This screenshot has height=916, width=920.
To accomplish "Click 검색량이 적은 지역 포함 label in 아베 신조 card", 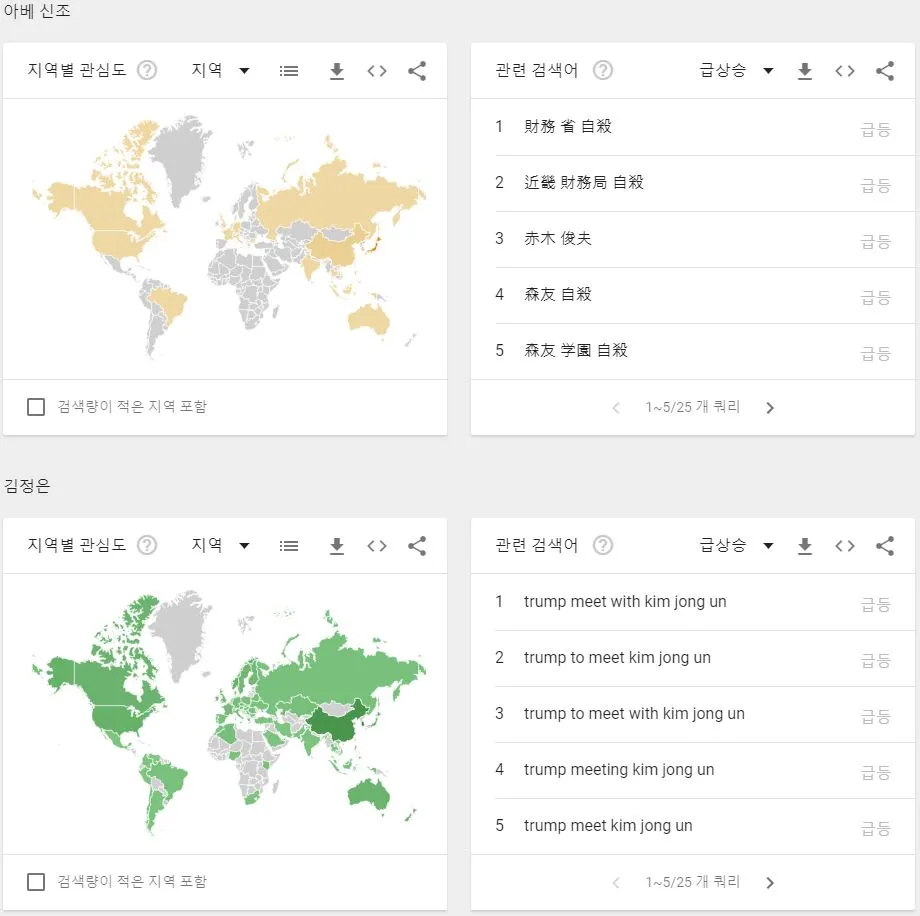I will pyautogui.click(x=132, y=407).
